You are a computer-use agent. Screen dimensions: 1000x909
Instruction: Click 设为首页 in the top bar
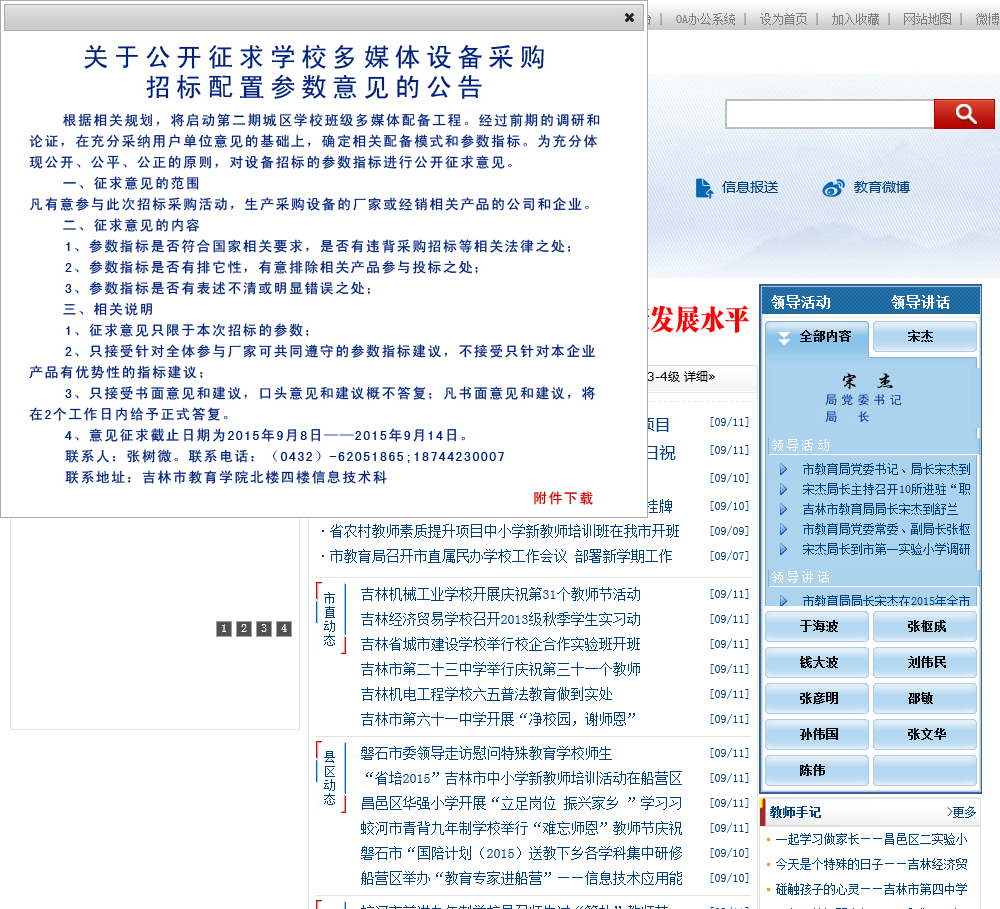click(x=783, y=19)
